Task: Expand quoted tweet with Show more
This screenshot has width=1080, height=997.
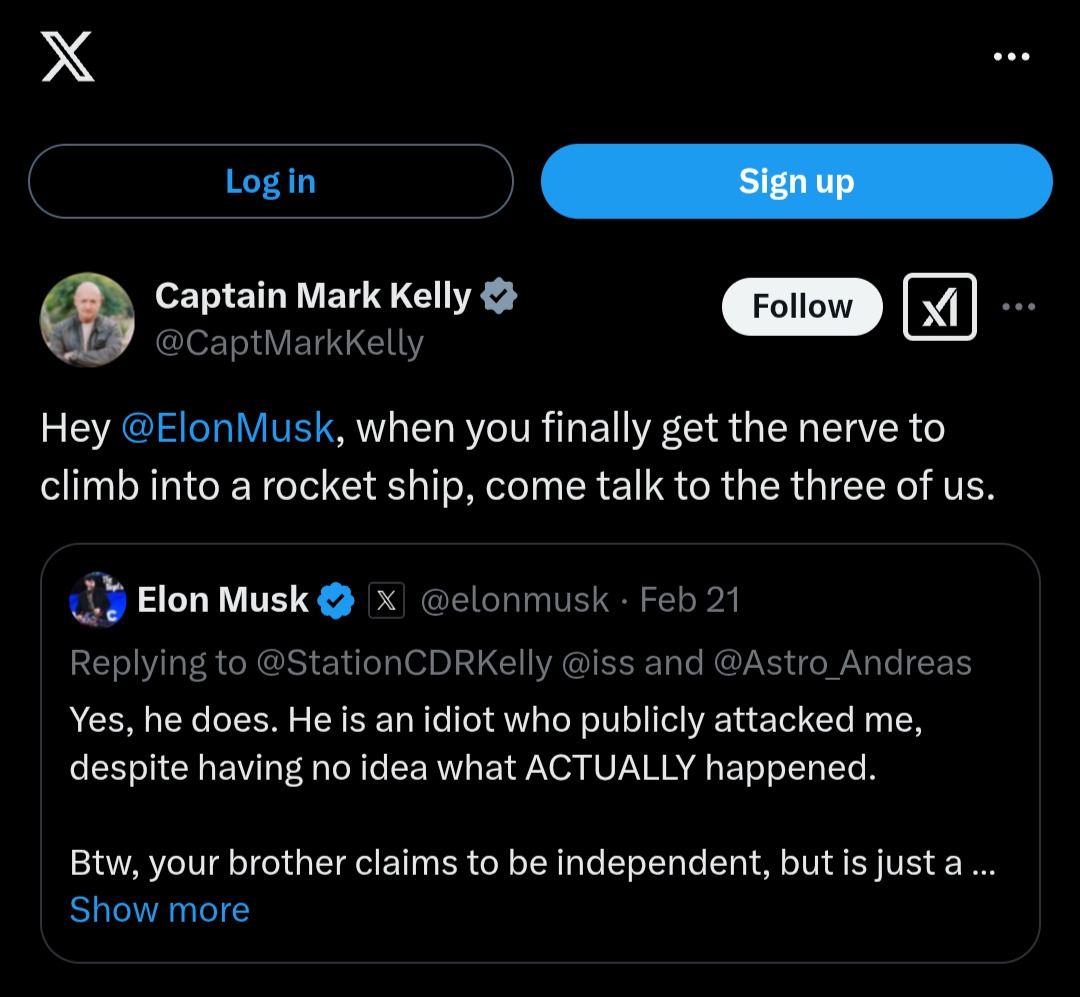Action: point(160,910)
